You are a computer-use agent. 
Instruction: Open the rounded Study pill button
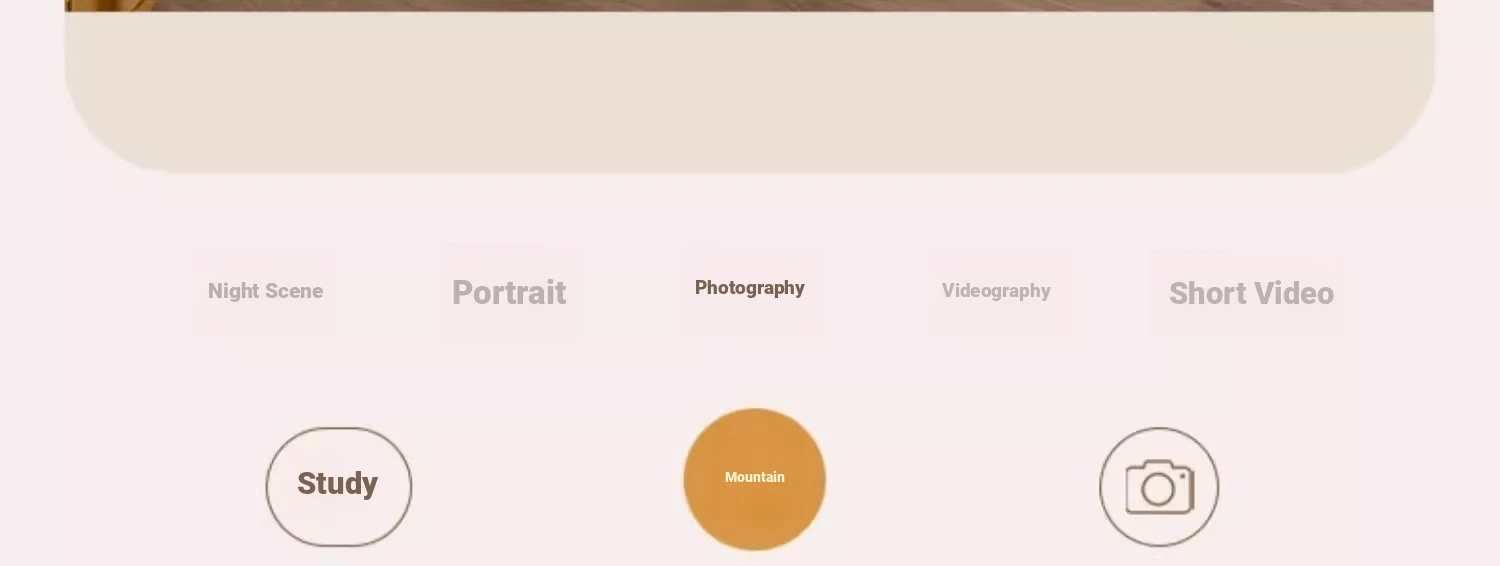coord(338,487)
